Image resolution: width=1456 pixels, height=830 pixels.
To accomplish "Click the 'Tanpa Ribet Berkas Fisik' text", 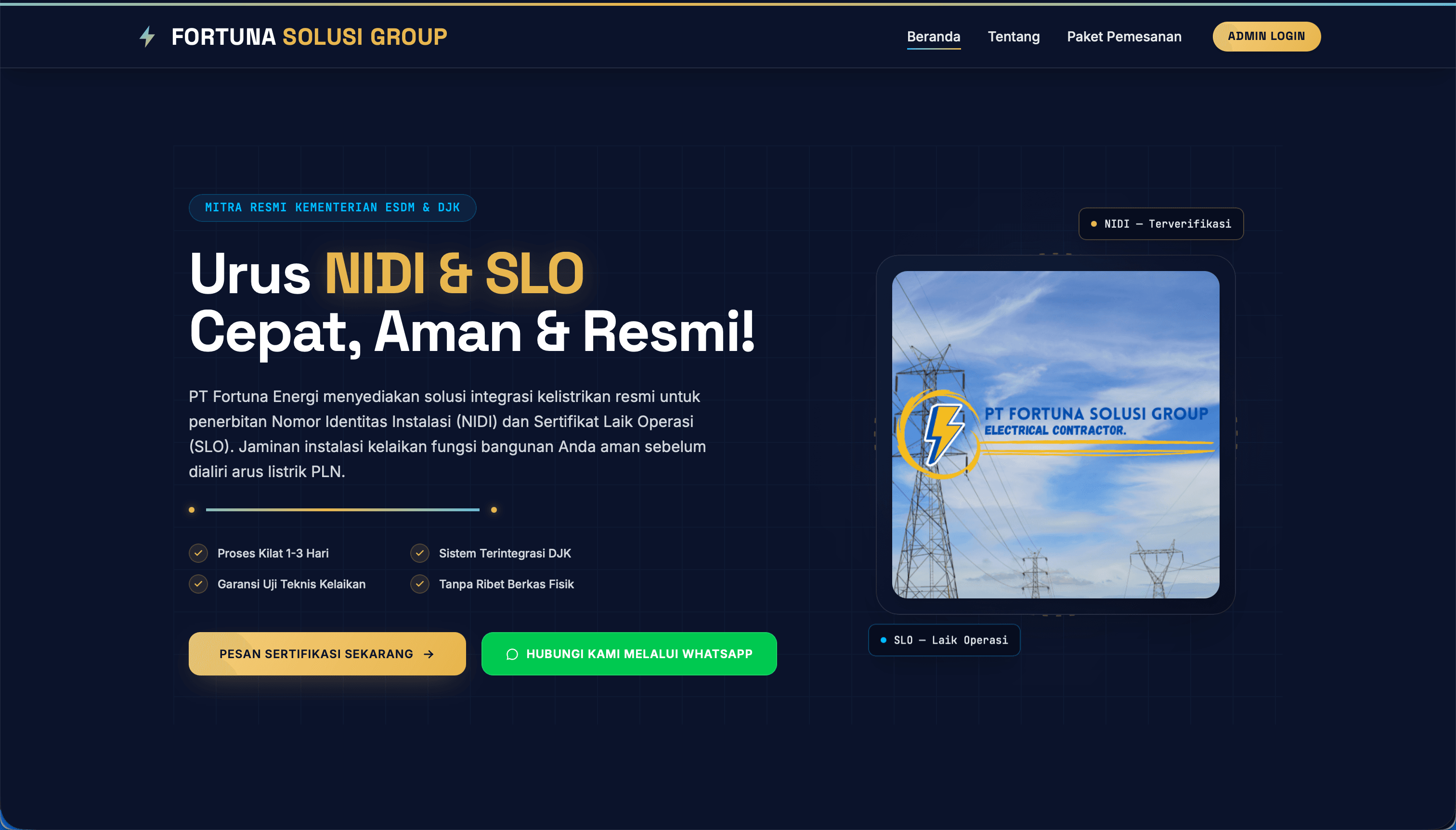I will [x=506, y=584].
